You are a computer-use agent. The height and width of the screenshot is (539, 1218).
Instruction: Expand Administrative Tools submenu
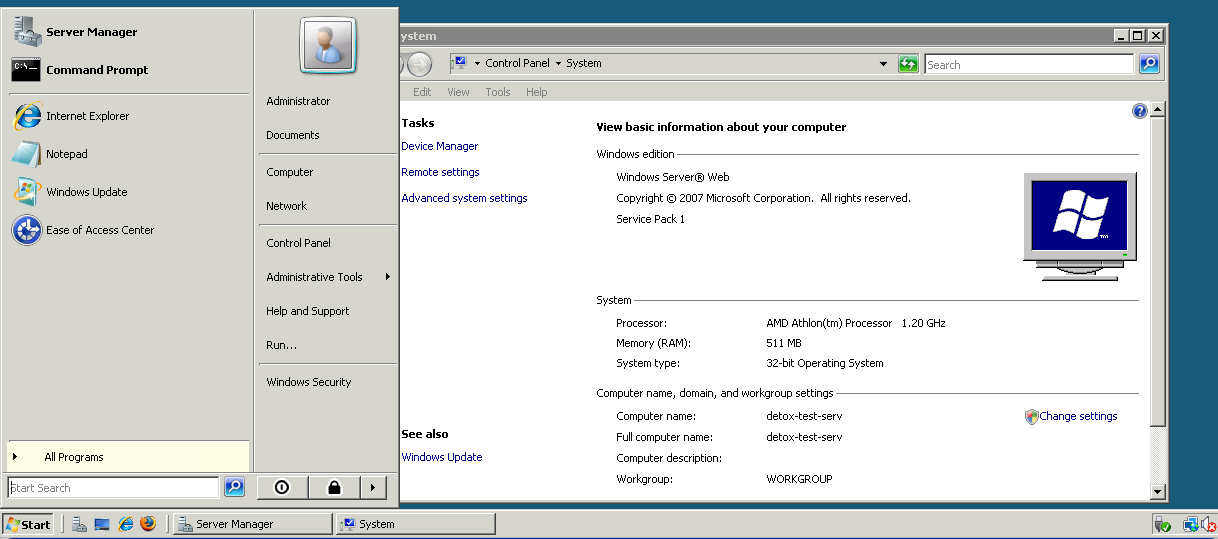click(x=327, y=277)
